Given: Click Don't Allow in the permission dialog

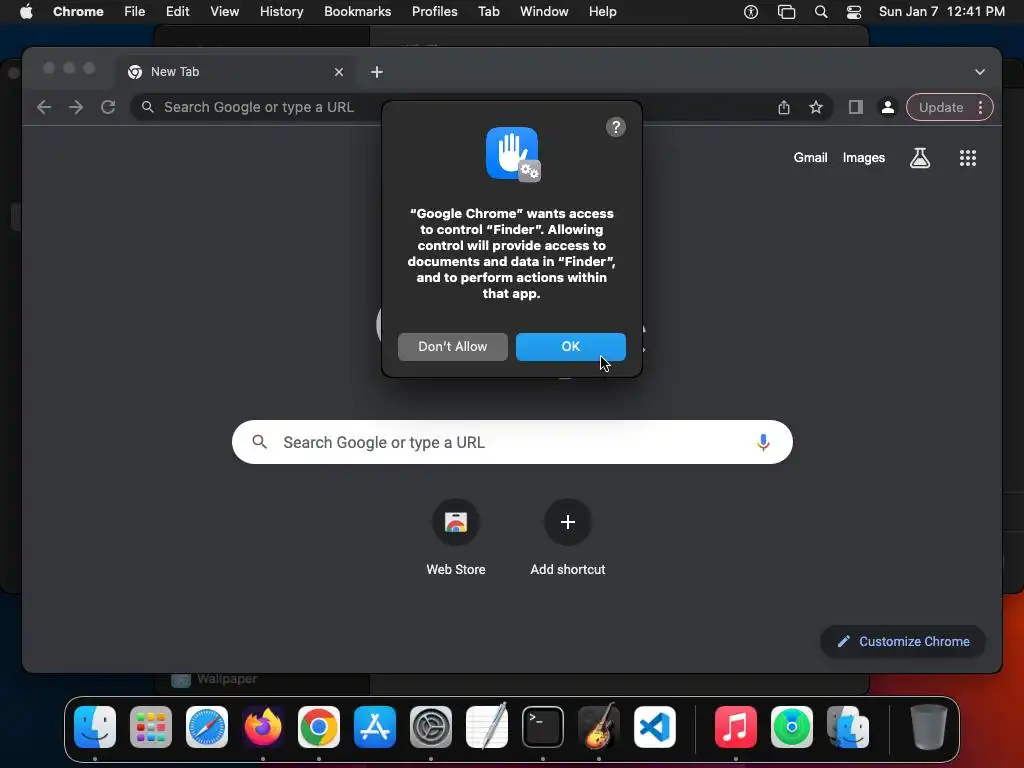Looking at the screenshot, I should tap(453, 347).
